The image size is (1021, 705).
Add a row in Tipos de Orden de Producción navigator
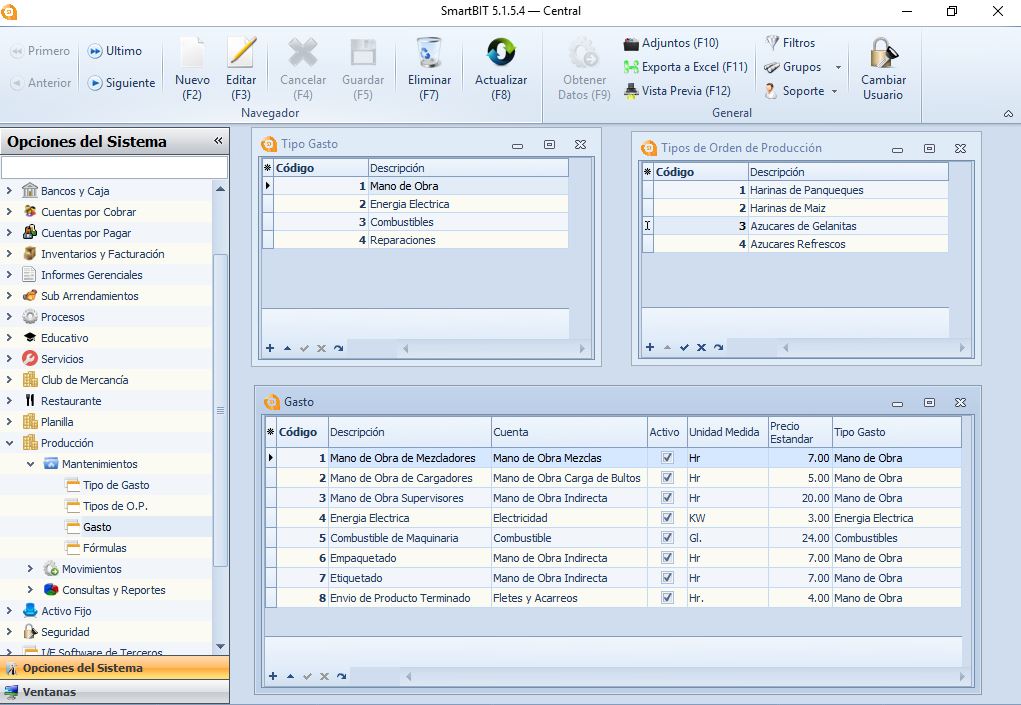click(650, 348)
